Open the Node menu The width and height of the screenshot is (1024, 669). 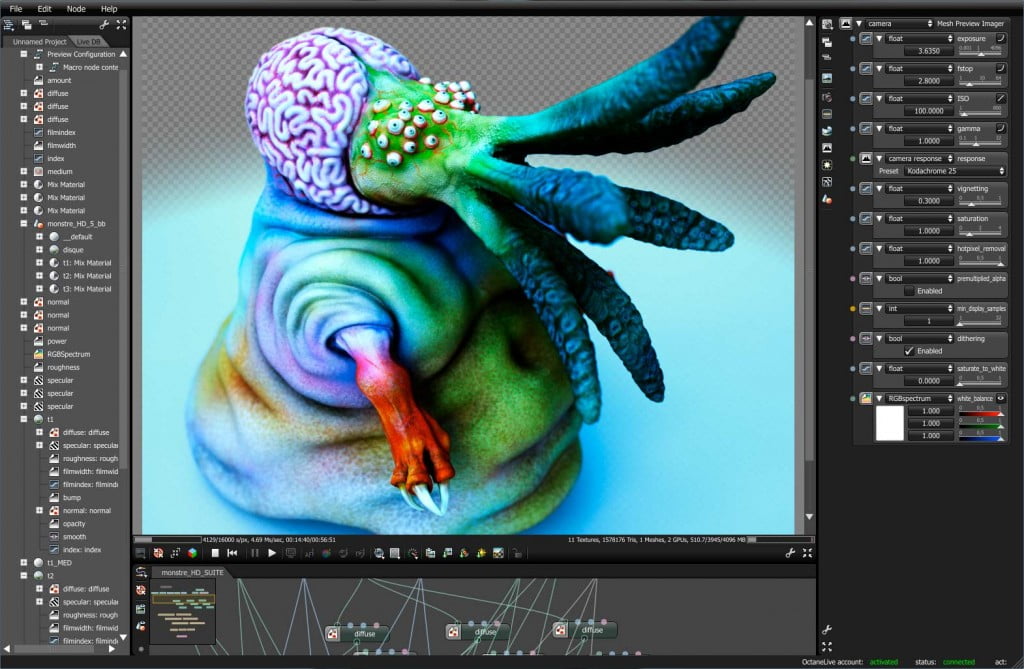coord(76,8)
